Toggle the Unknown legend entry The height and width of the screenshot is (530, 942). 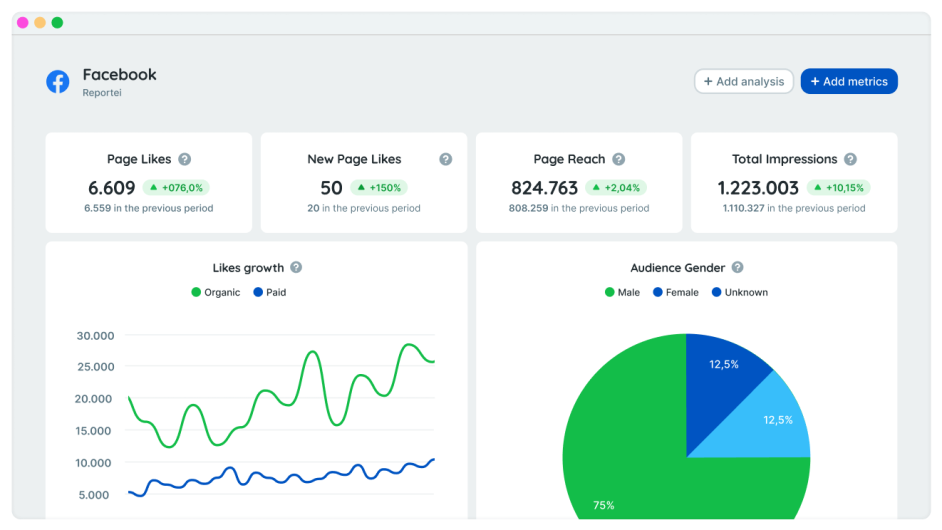(740, 292)
